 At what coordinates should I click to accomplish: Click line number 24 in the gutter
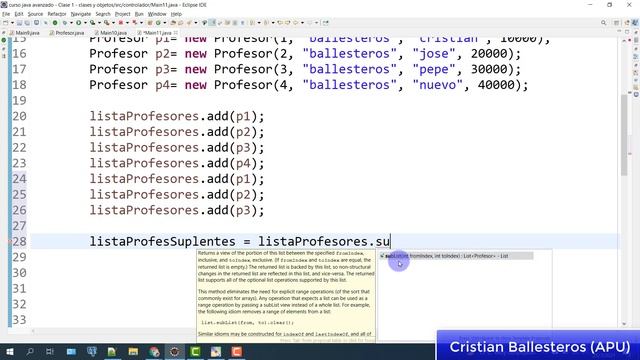click(x=19, y=179)
